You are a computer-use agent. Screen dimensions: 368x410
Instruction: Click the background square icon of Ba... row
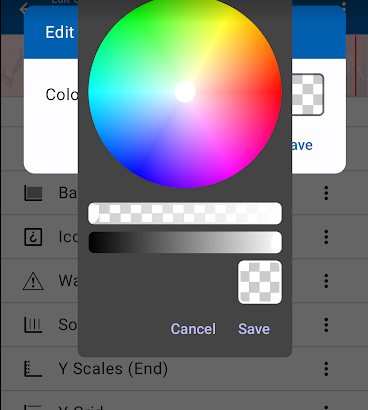click(33, 193)
